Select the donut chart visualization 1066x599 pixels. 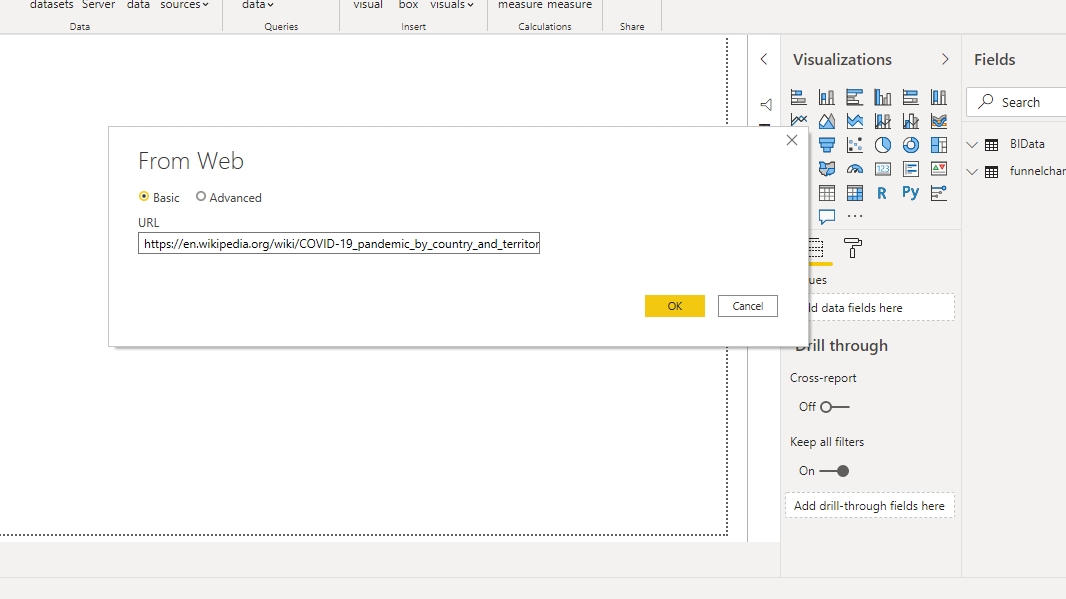tap(911, 145)
